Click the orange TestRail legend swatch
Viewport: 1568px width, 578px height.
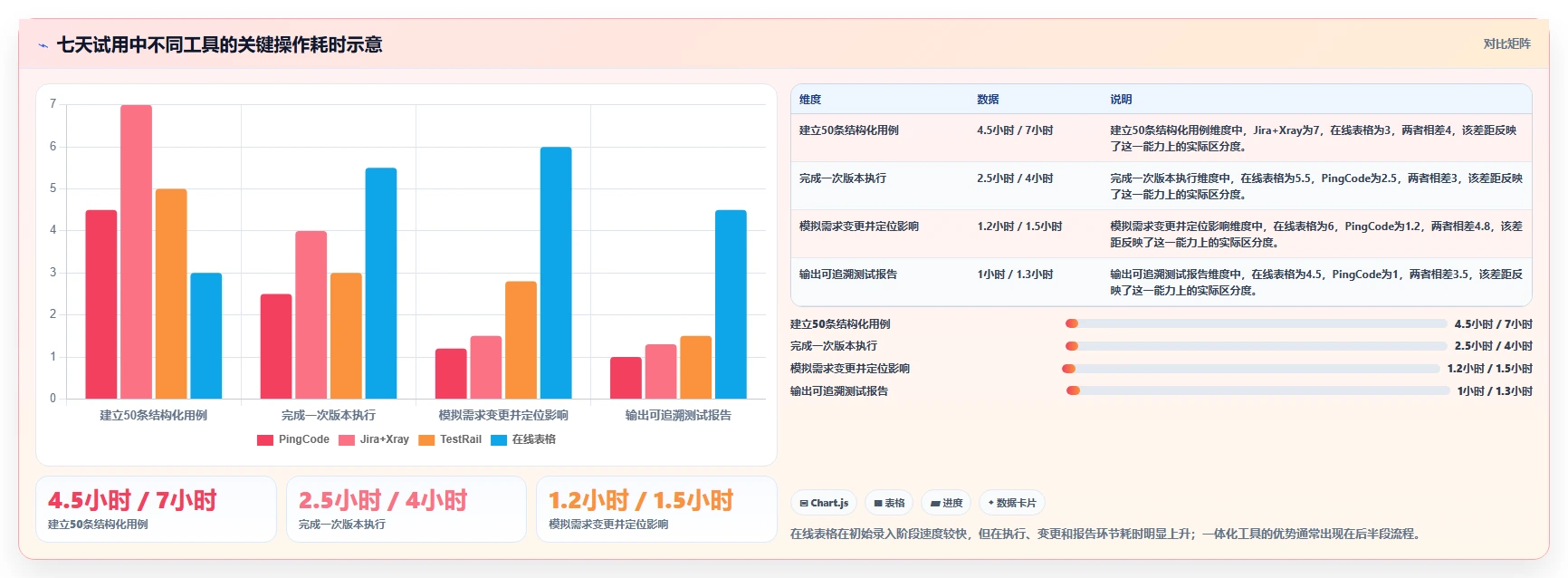(x=426, y=440)
